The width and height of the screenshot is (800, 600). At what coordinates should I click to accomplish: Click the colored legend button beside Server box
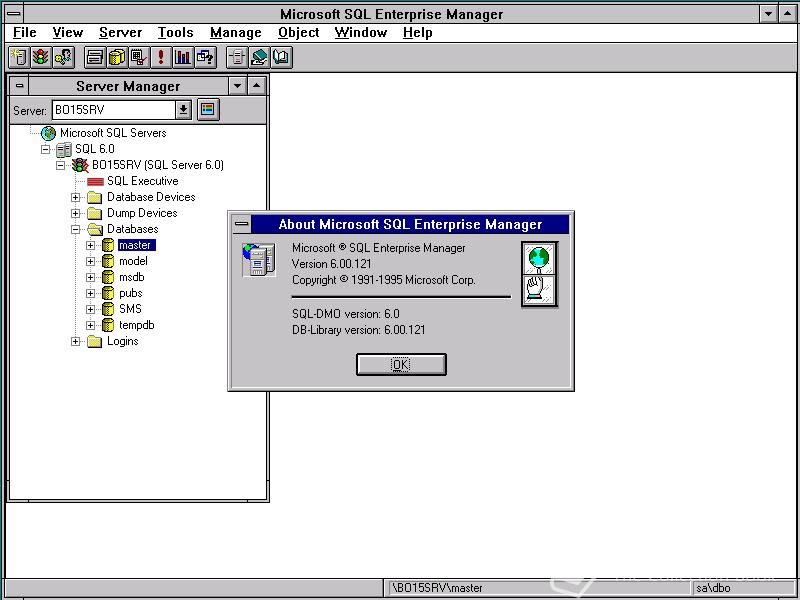click(208, 109)
